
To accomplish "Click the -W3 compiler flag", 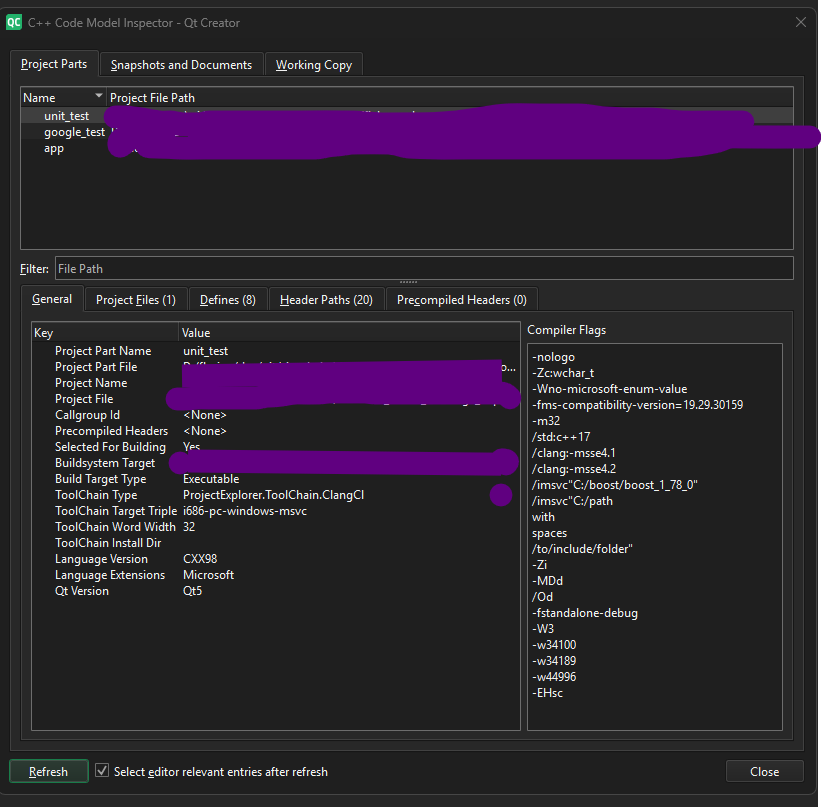I will pos(543,629).
